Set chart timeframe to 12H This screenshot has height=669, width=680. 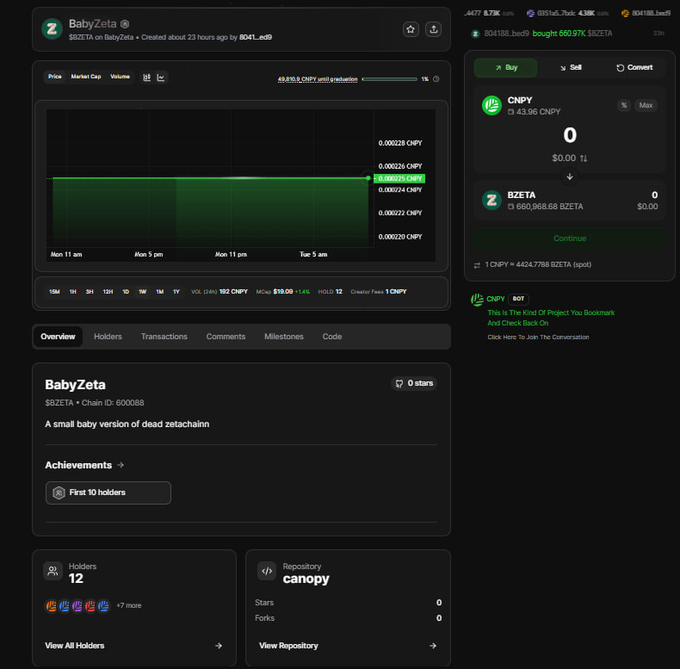[108, 292]
